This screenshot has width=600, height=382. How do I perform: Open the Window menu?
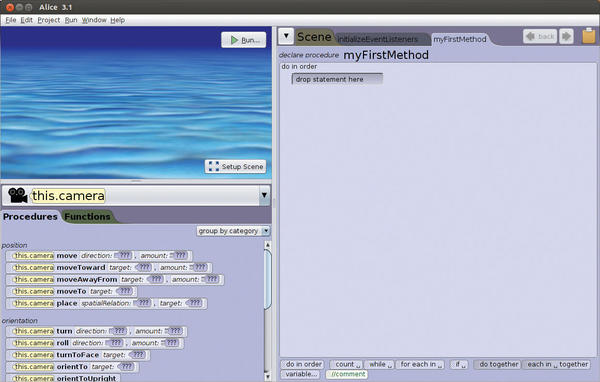pyautogui.click(x=94, y=20)
